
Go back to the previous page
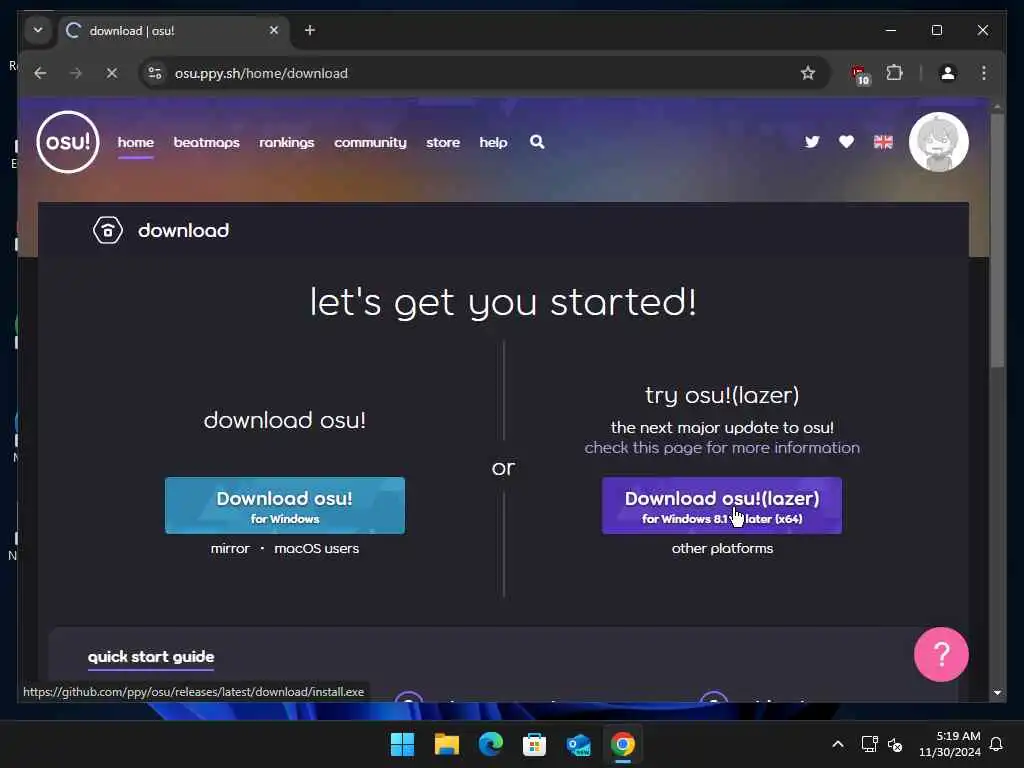[x=40, y=73]
